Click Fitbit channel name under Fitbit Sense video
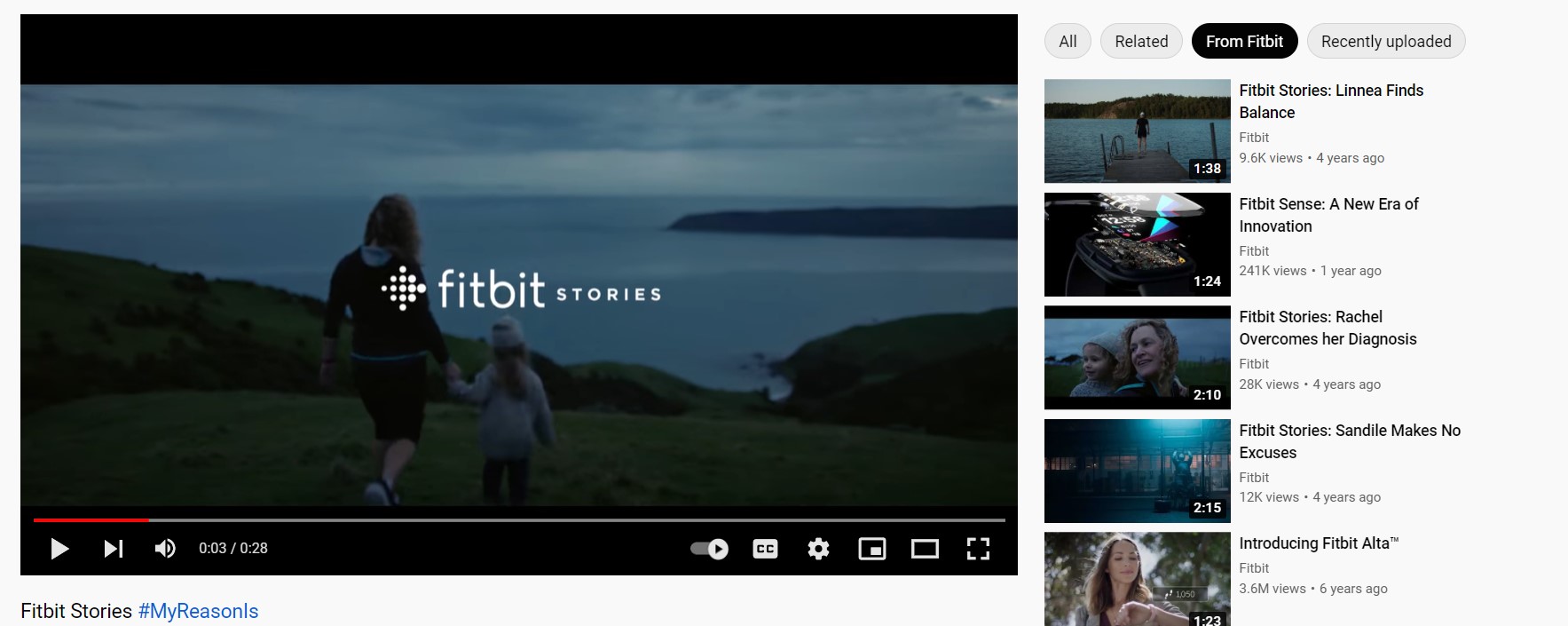The image size is (1568, 626). pyautogui.click(x=1254, y=251)
